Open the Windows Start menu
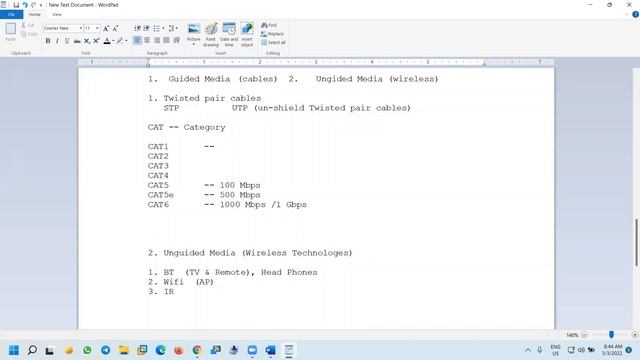 tap(14, 350)
